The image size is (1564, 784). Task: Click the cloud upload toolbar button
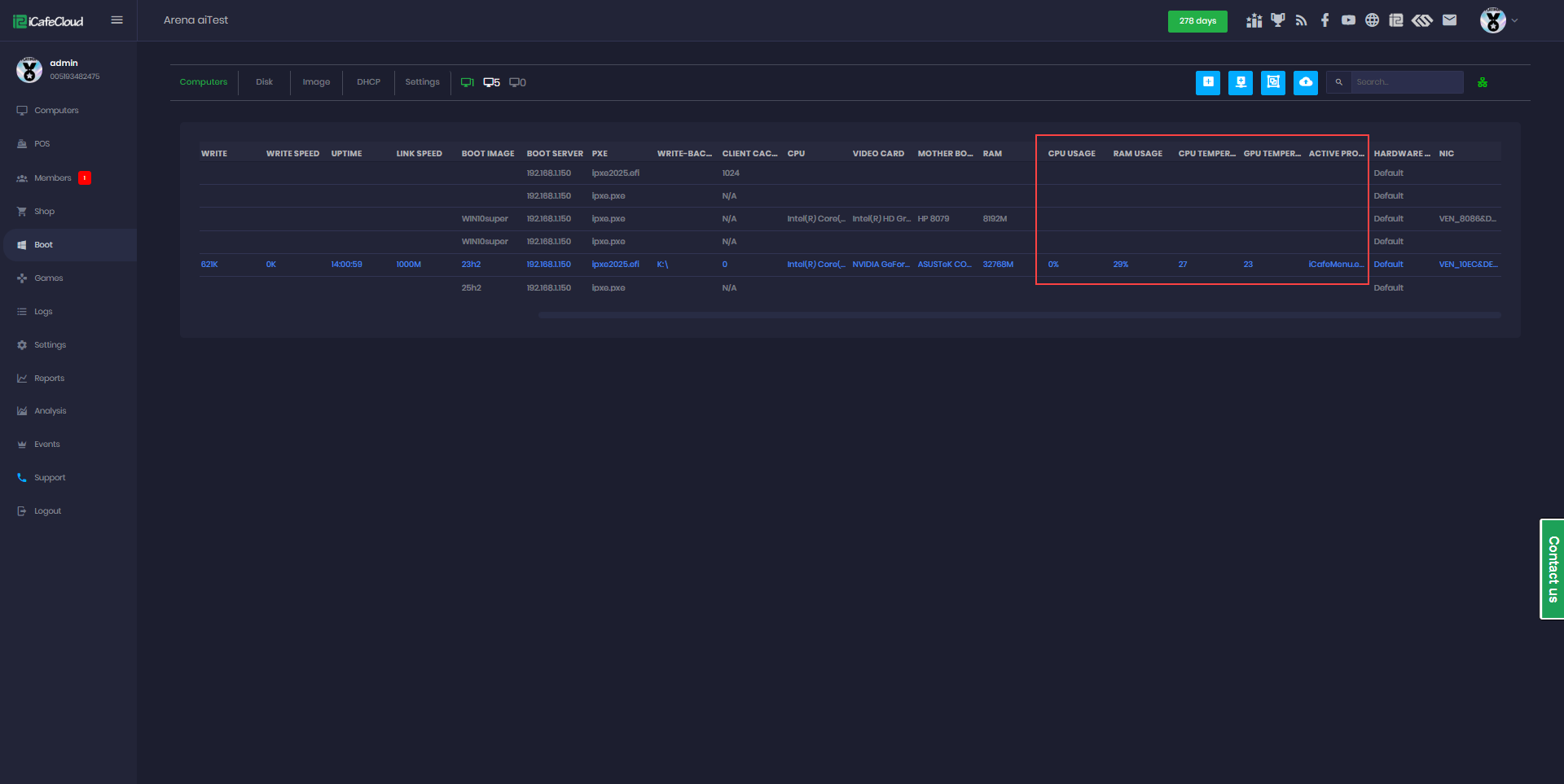point(1306,82)
